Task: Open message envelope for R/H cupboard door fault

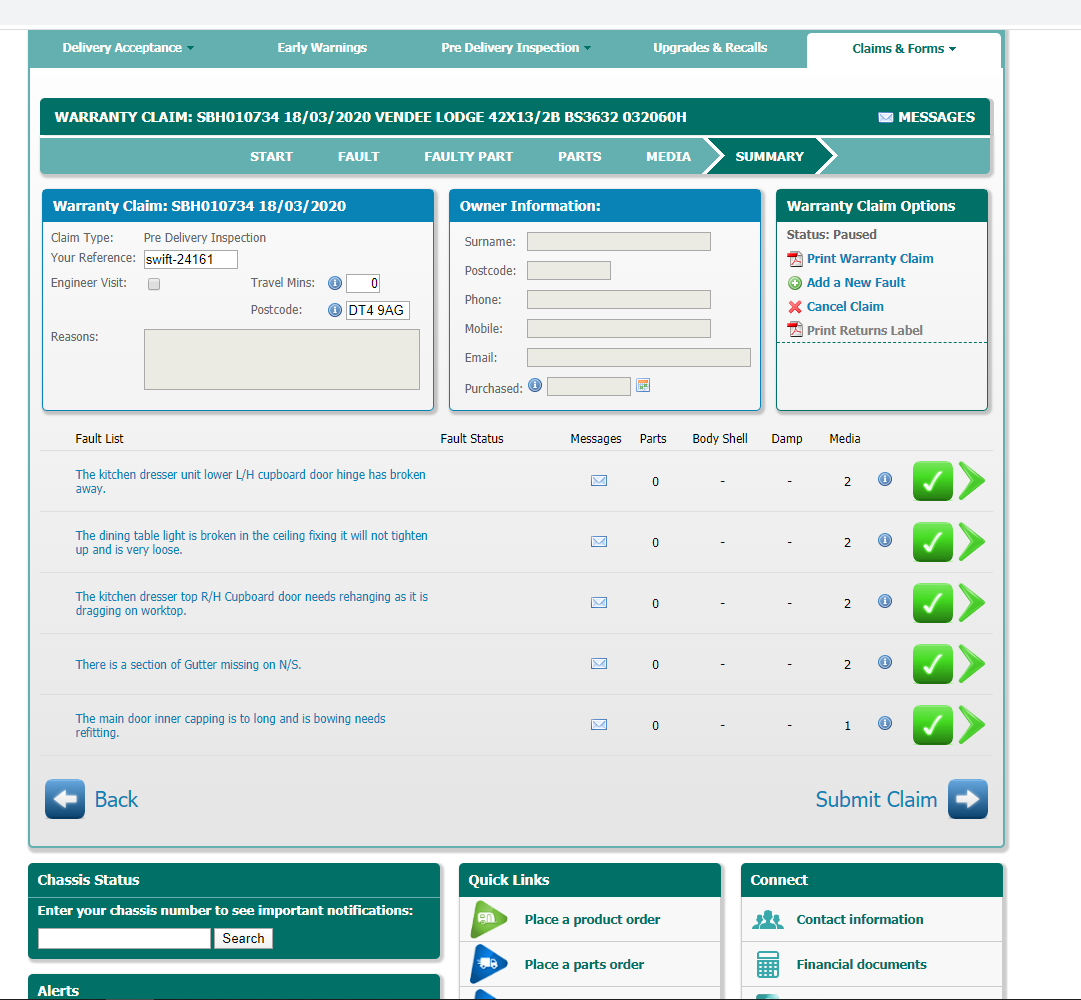Action: (x=599, y=603)
